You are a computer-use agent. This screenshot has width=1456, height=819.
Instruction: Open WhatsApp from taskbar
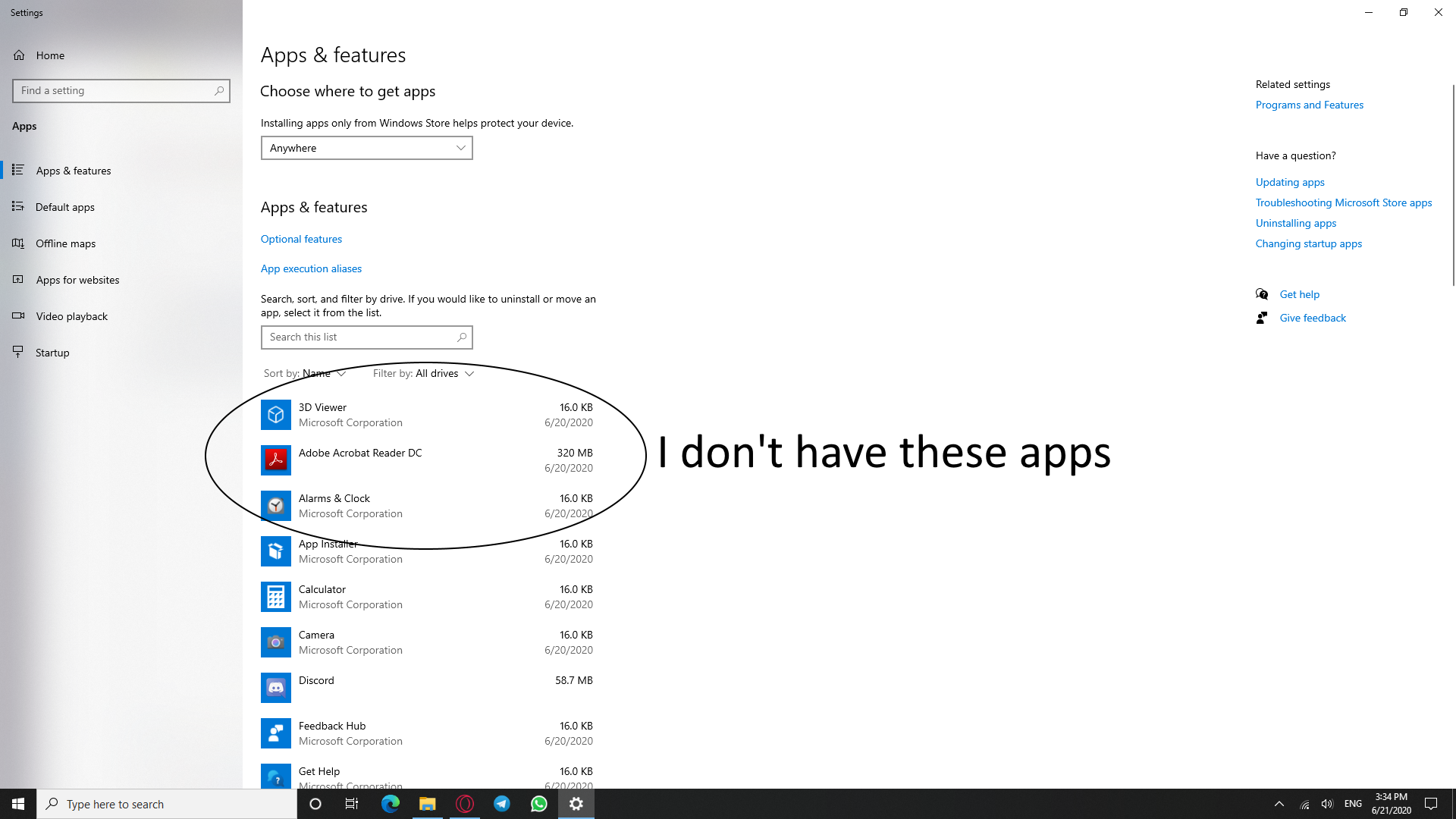(x=539, y=804)
